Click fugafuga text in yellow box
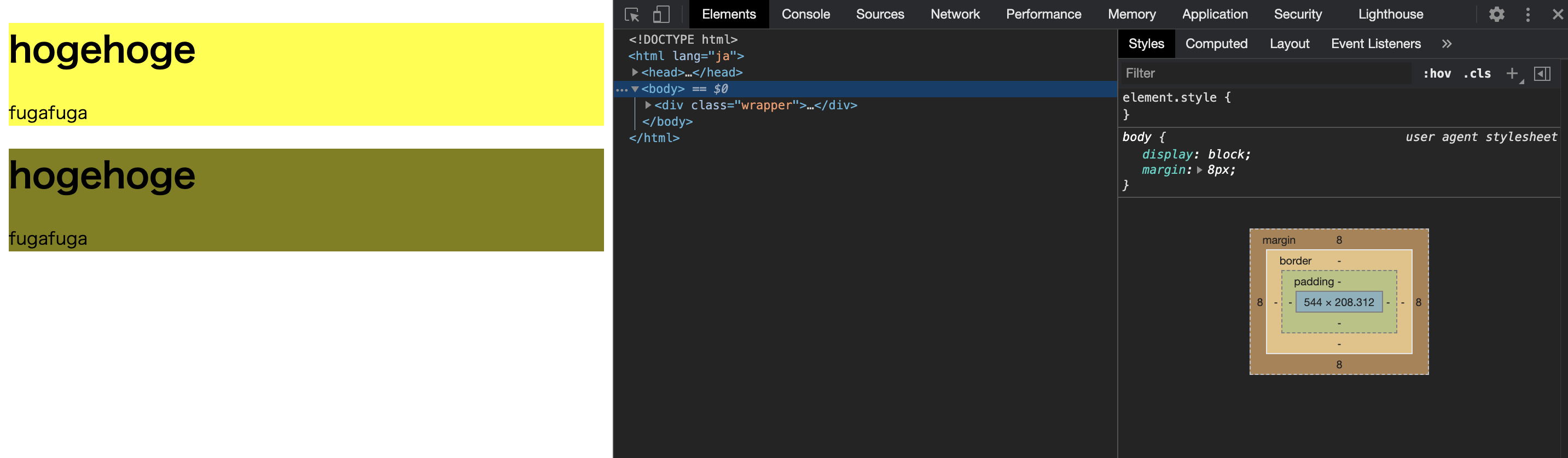The image size is (1568, 458). (x=48, y=113)
